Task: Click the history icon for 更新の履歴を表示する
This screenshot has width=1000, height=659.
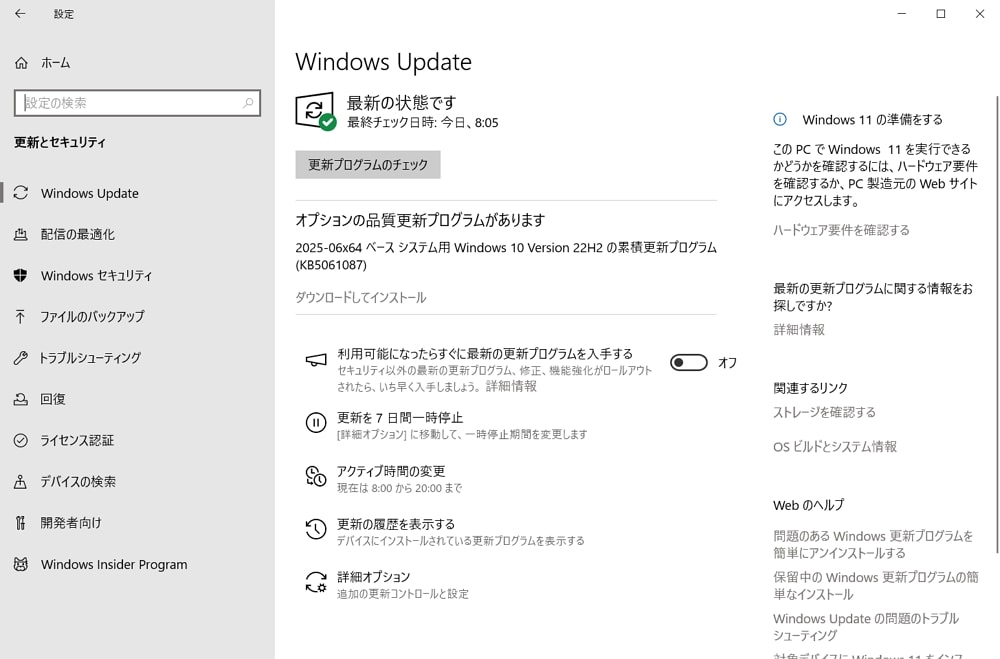Action: tap(316, 529)
